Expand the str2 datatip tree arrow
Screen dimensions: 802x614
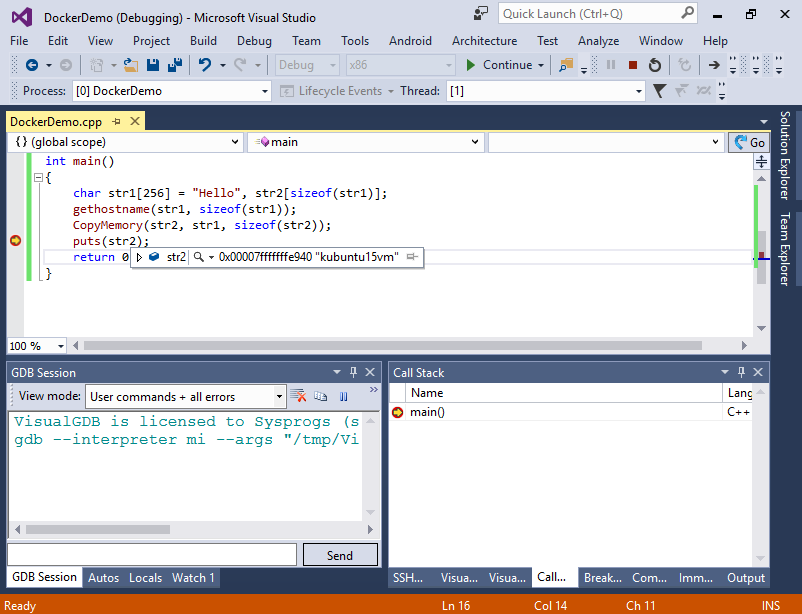coord(139,257)
